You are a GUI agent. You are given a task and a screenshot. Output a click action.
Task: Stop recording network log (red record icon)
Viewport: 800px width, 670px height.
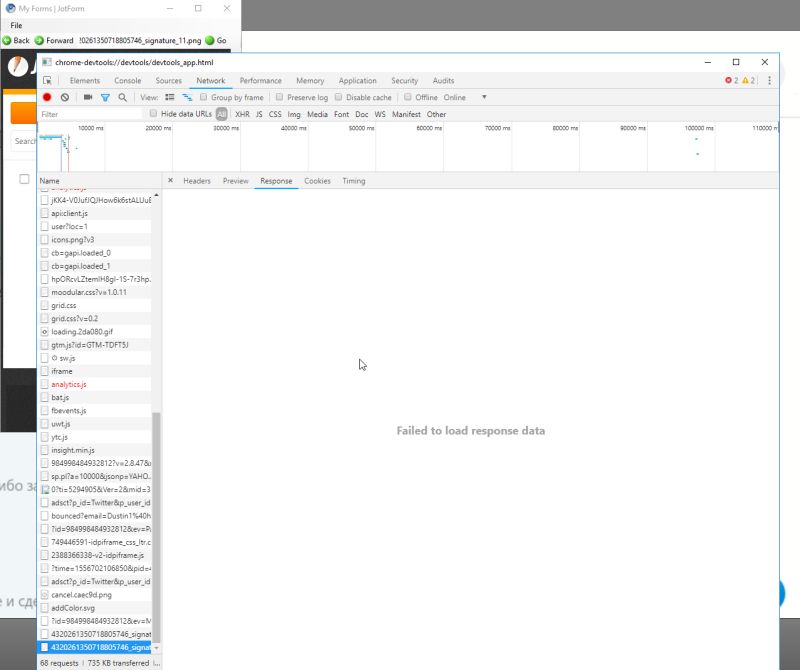[47, 97]
